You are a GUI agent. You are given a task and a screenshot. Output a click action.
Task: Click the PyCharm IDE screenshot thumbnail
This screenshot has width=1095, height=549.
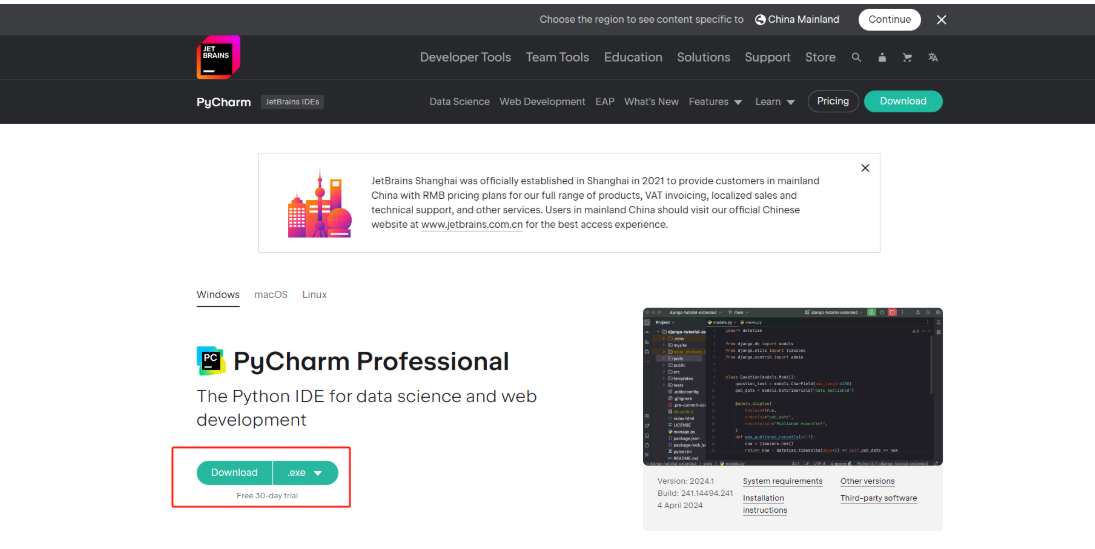coord(793,387)
